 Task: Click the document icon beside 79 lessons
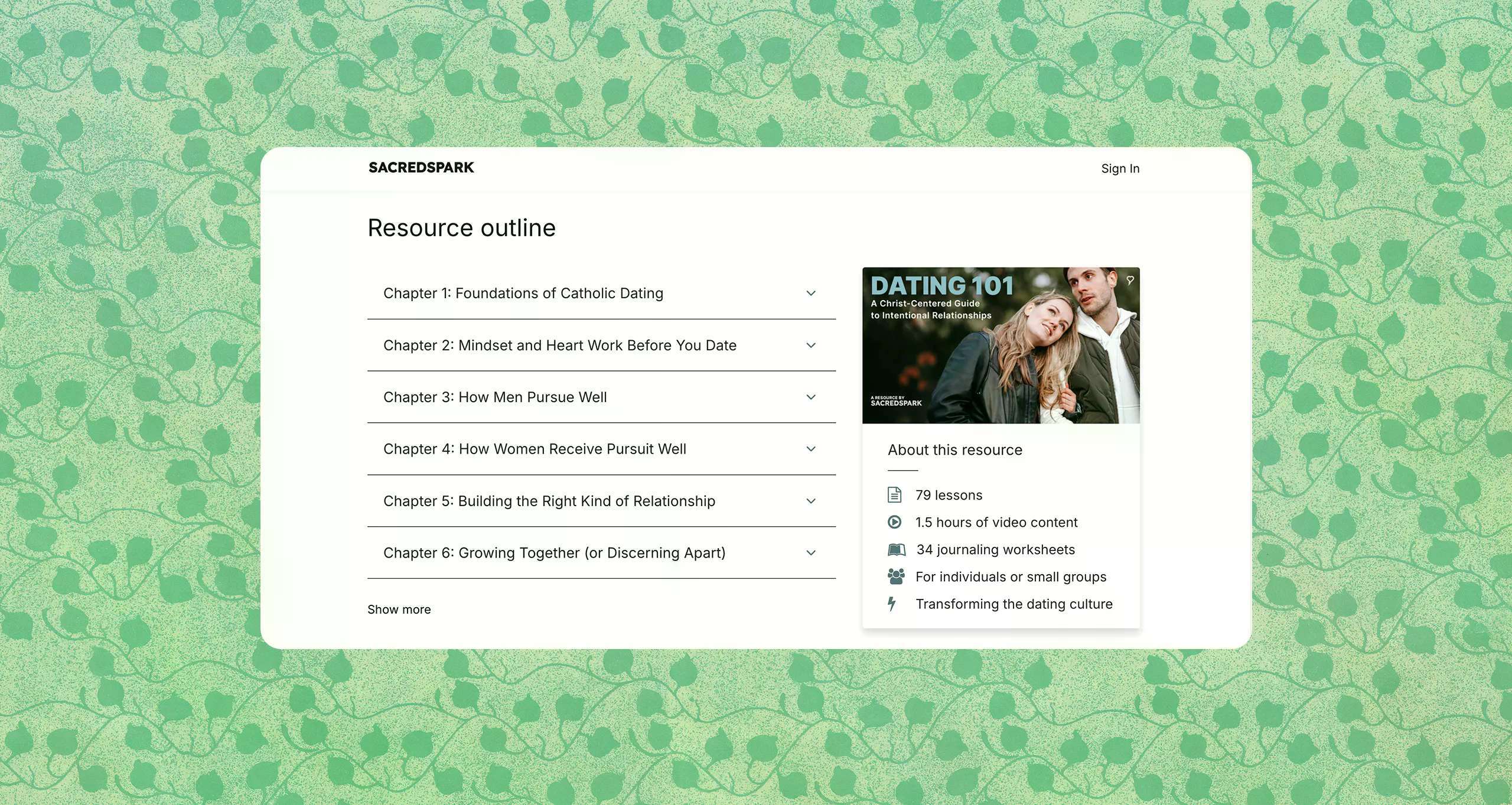pyautogui.click(x=895, y=495)
